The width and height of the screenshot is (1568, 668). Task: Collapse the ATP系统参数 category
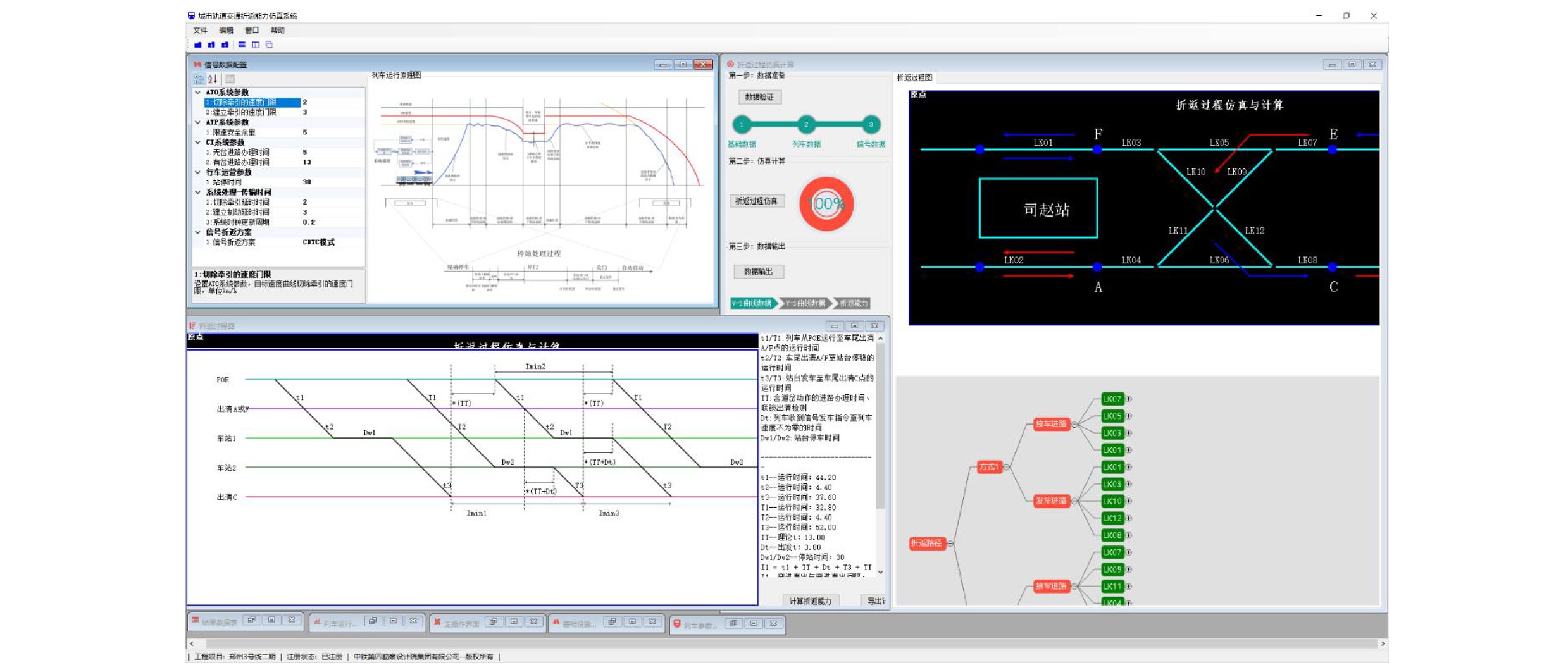(x=198, y=122)
